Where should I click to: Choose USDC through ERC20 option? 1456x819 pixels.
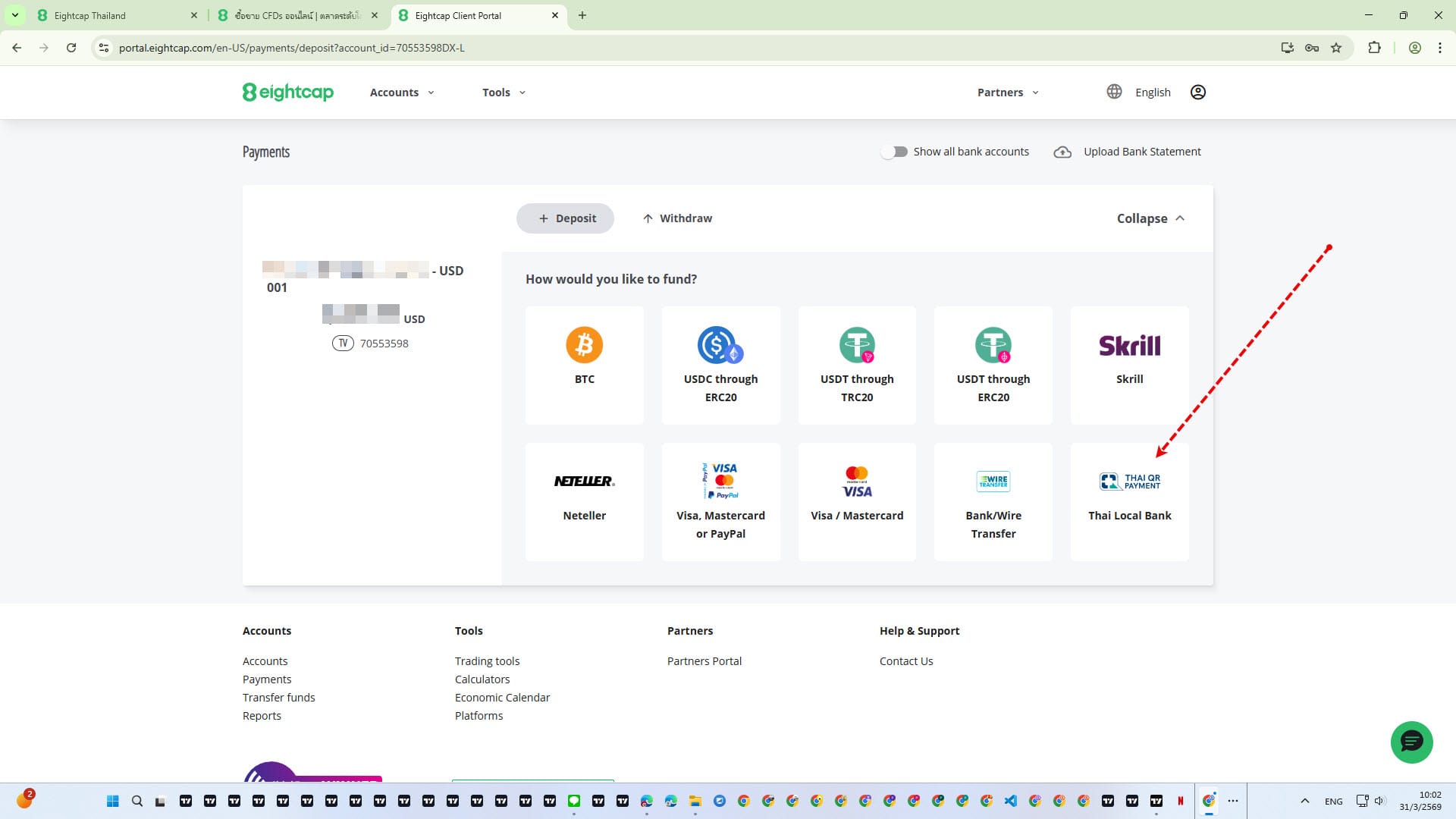click(x=720, y=346)
